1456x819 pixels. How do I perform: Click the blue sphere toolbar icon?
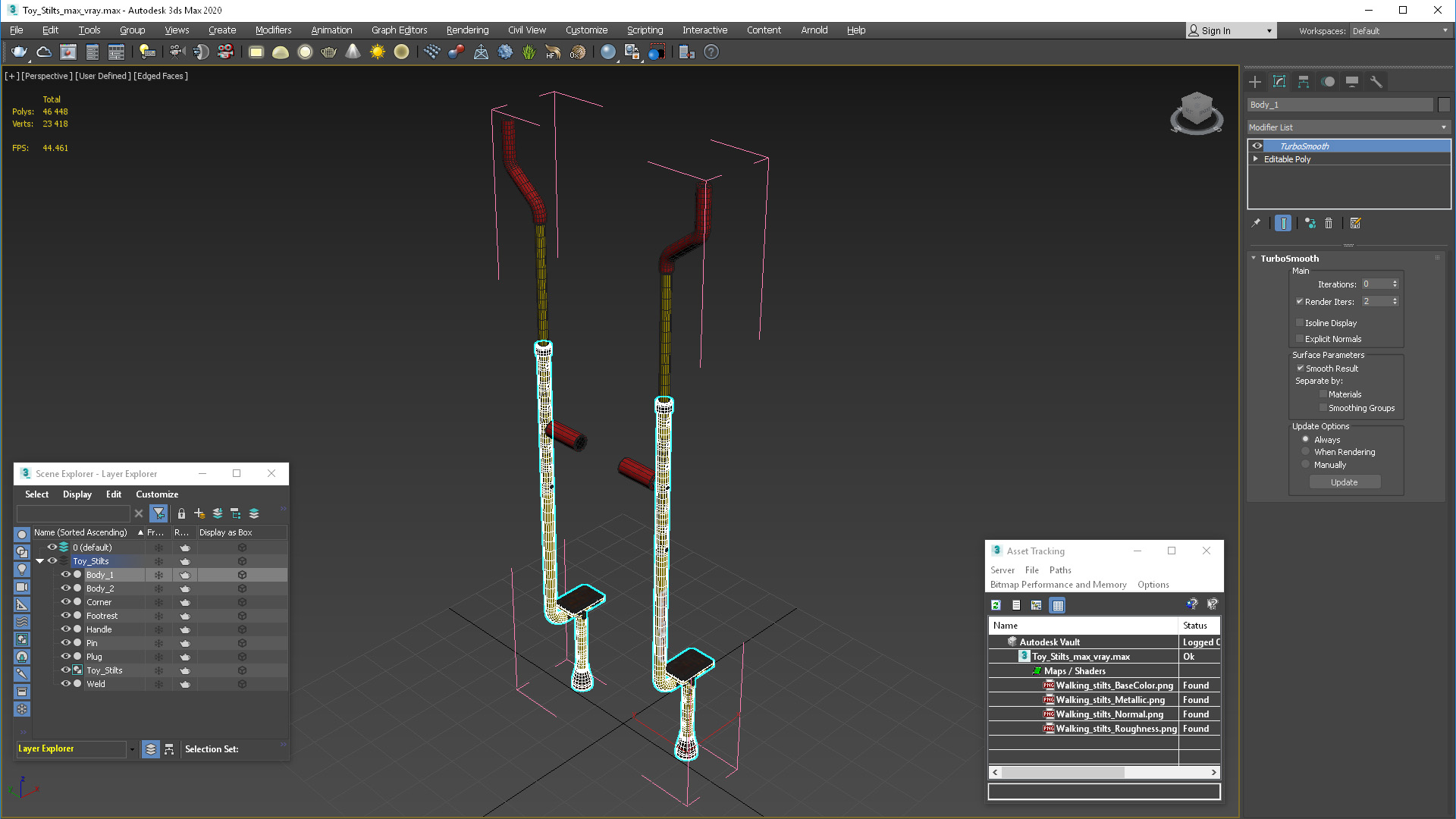608,52
